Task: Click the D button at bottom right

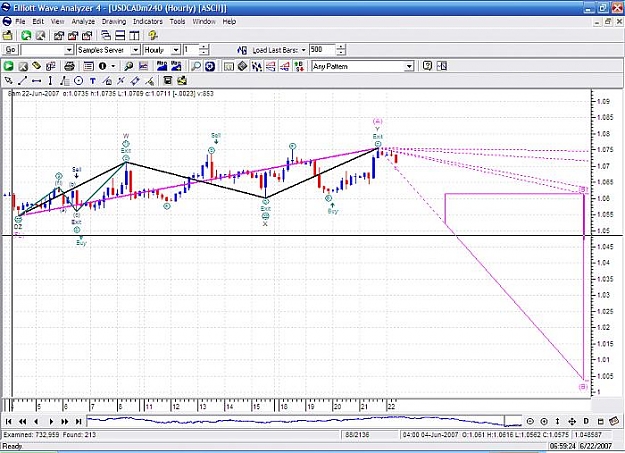Action: click(586, 421)
